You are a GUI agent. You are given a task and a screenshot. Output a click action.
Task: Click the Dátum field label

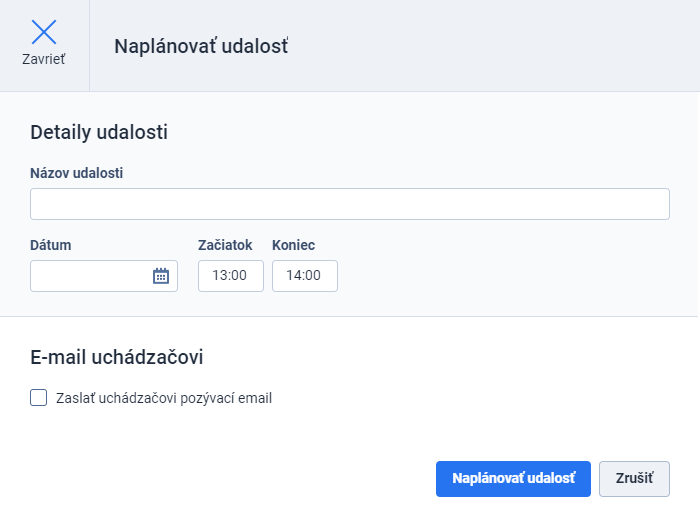click(50, 245)
